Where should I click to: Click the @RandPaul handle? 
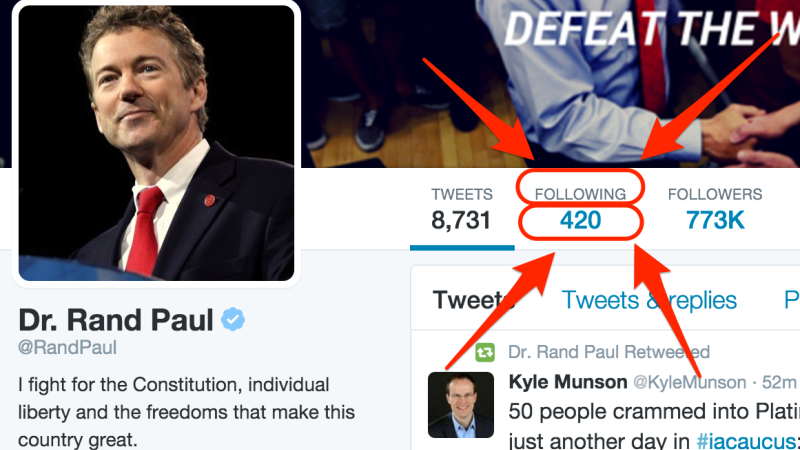(67, 347)
